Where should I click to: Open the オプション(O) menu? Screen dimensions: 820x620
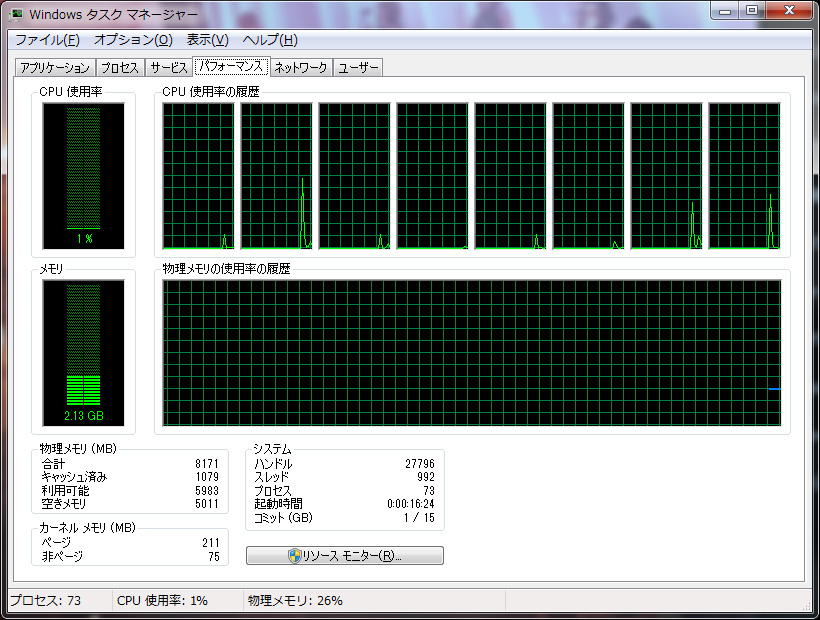coord(133,40)
